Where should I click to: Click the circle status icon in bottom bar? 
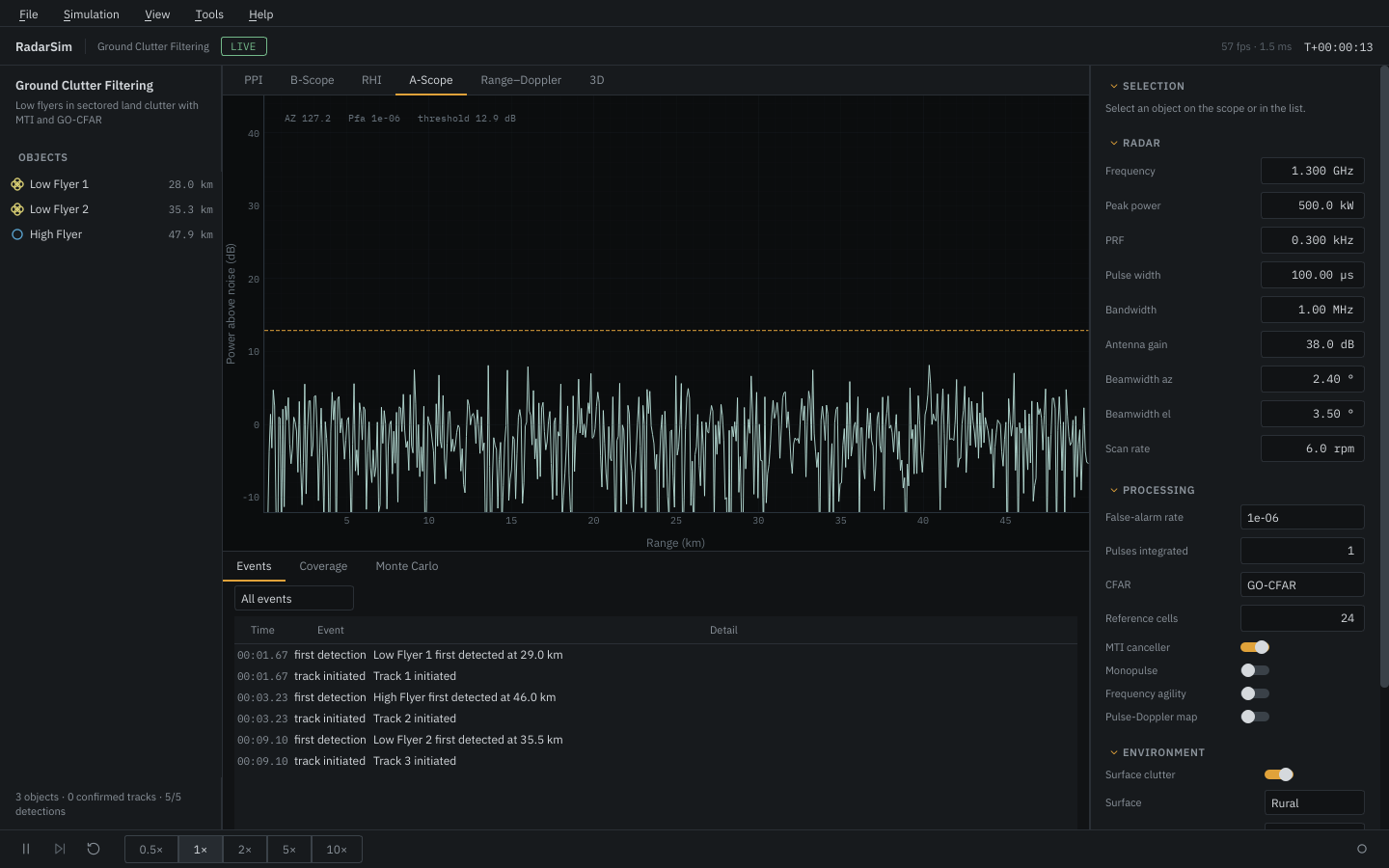[x=1362, y=849]
